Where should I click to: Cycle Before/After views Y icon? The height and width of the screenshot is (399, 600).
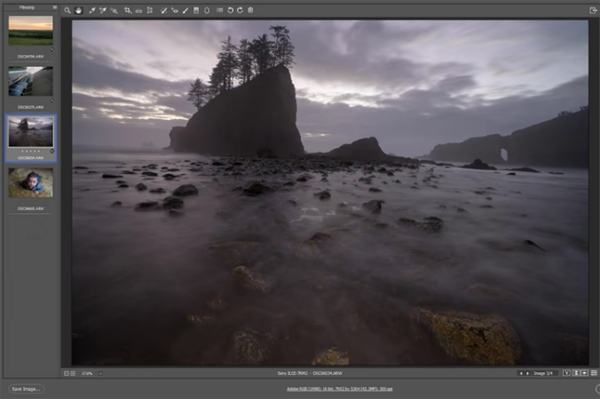tap(566, 373)
